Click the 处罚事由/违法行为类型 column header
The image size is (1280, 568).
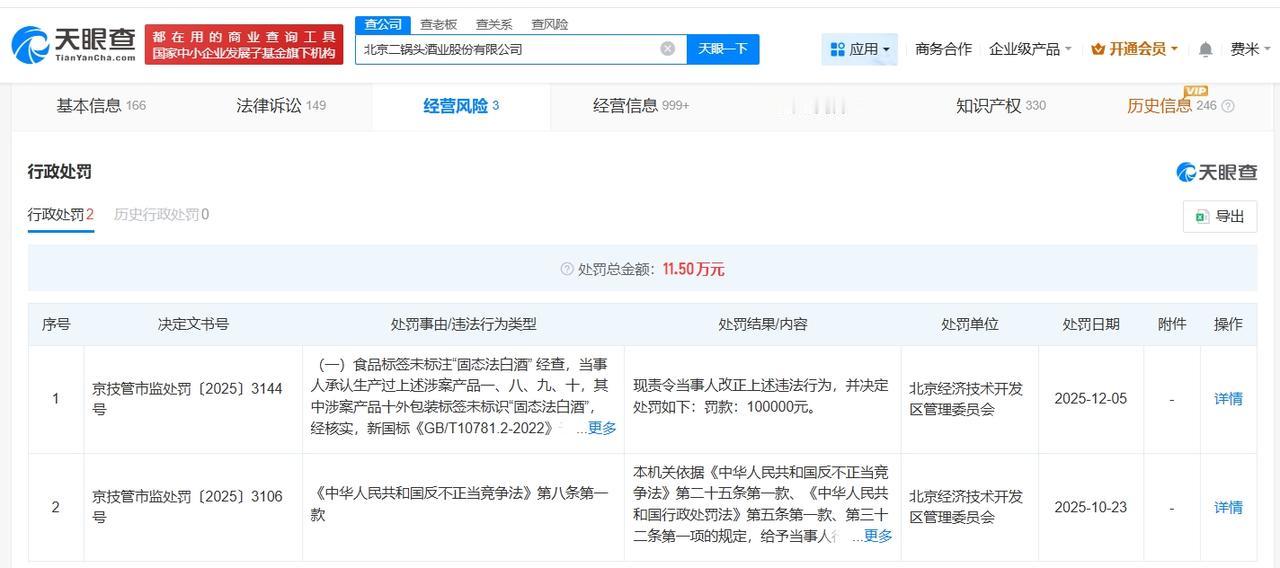(x=463, y=325)
